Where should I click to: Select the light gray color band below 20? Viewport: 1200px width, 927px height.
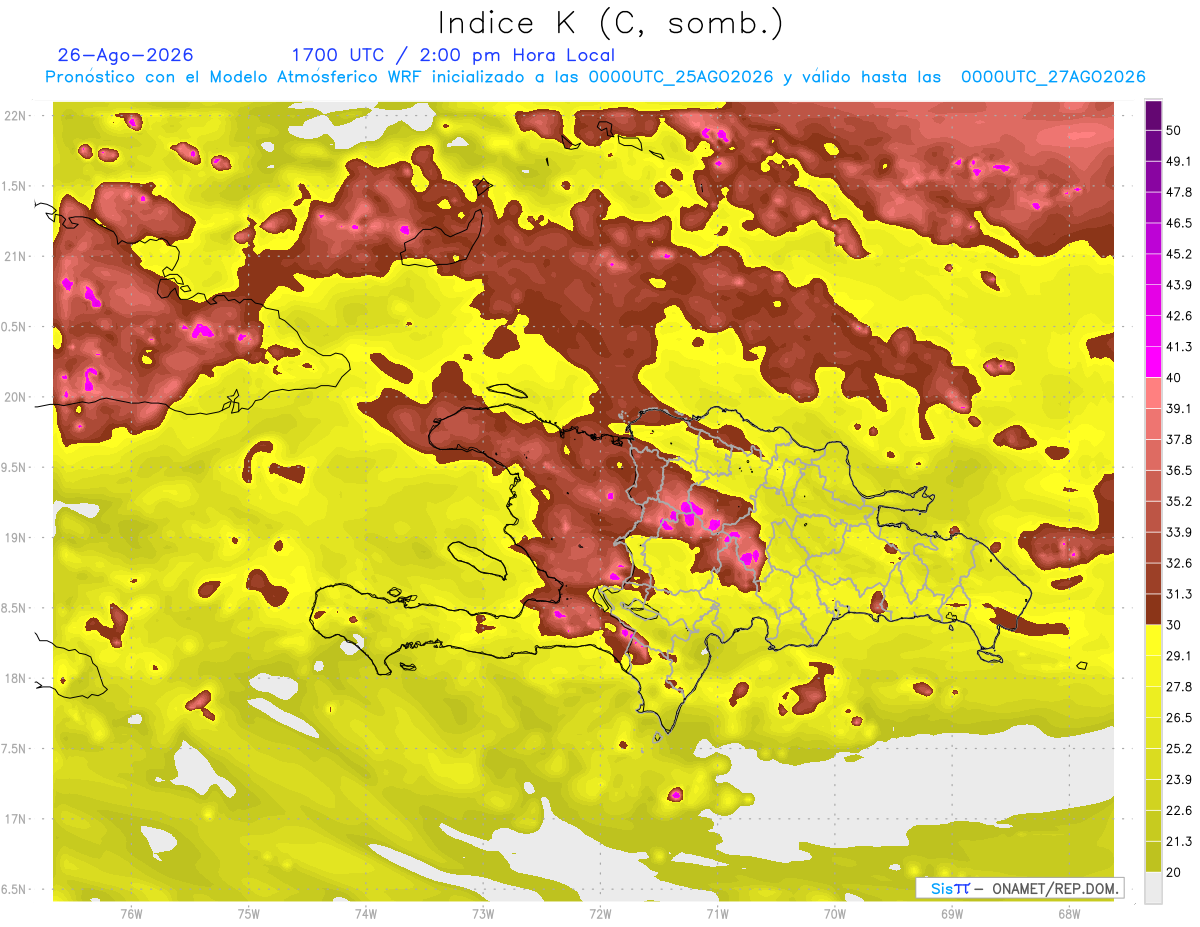click(x=1153, y=887)
